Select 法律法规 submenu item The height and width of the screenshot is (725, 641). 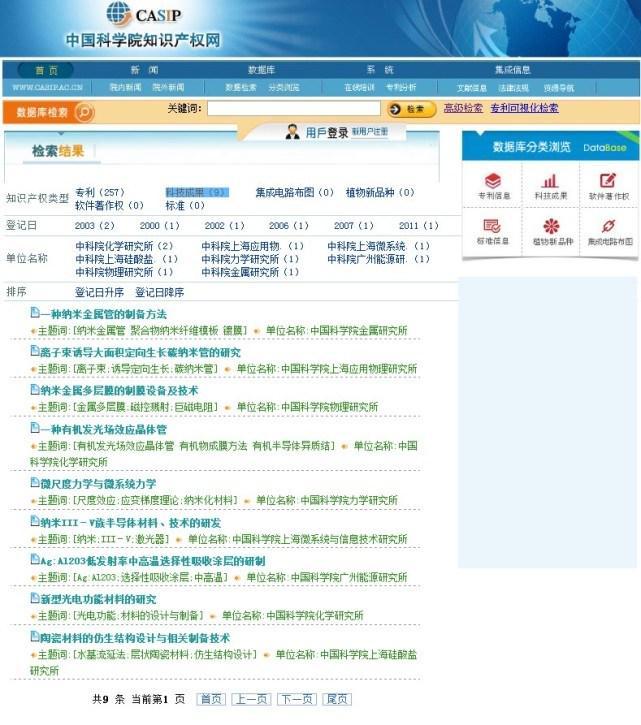point(514,88)
